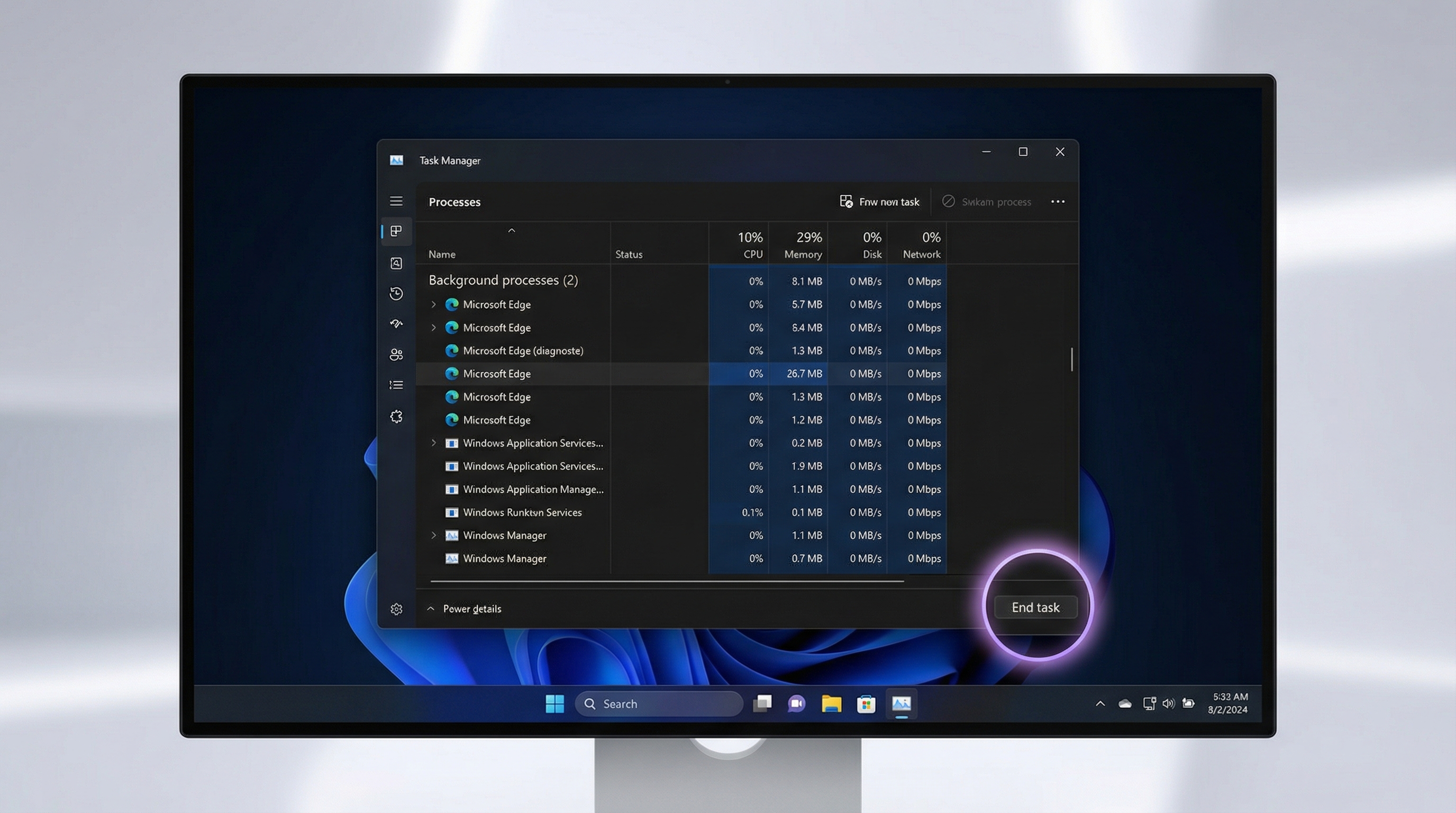
Task: Select Microsoft Edge (diagnoste) process row
Action: click(x=522, y=350)
